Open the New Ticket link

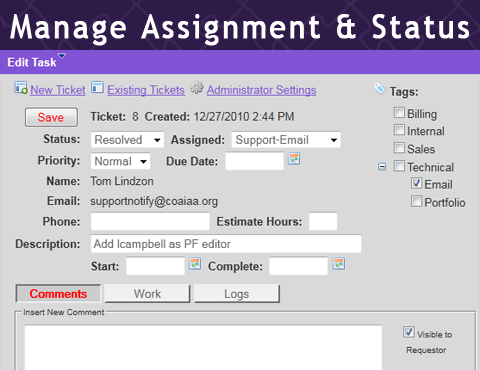click(58, 90)
